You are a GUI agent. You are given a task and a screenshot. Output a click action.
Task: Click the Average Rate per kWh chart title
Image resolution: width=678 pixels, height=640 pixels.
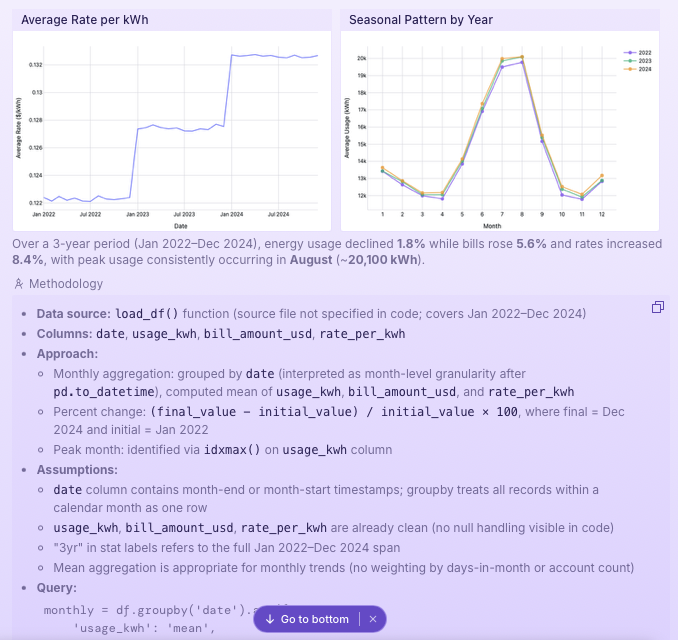pos(85,20)
